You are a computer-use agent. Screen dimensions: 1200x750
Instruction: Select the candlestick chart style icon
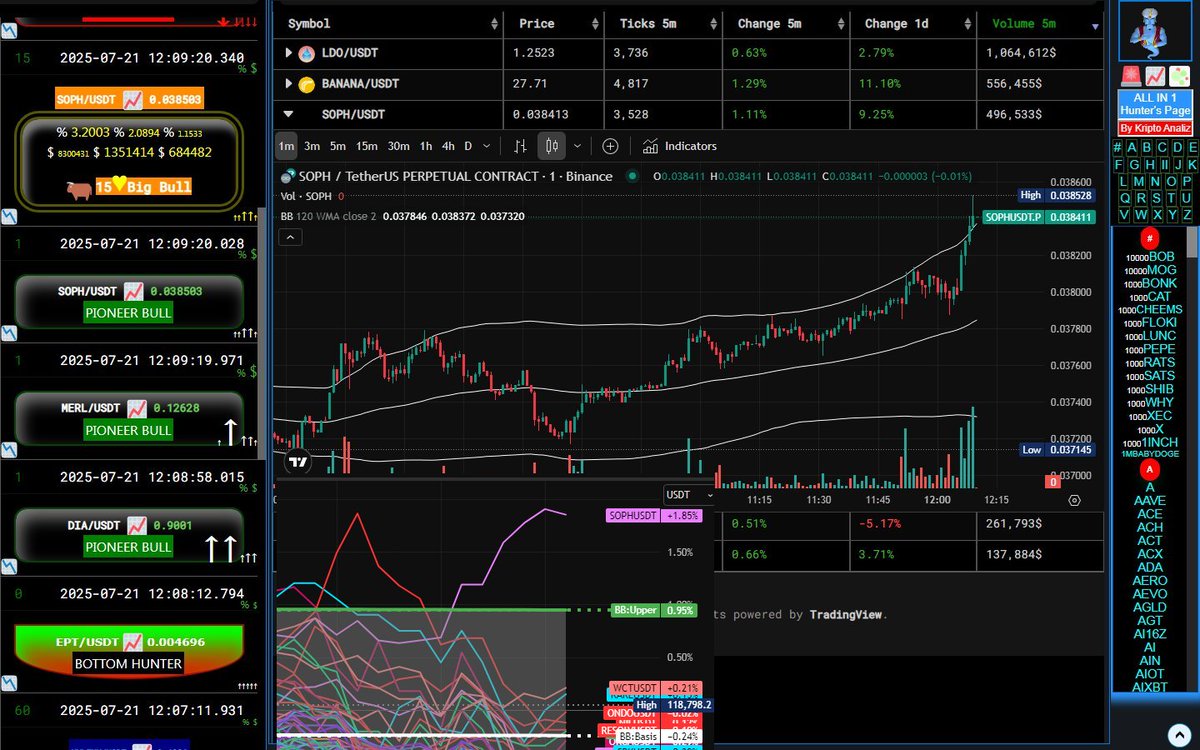[x=551, y=146]
